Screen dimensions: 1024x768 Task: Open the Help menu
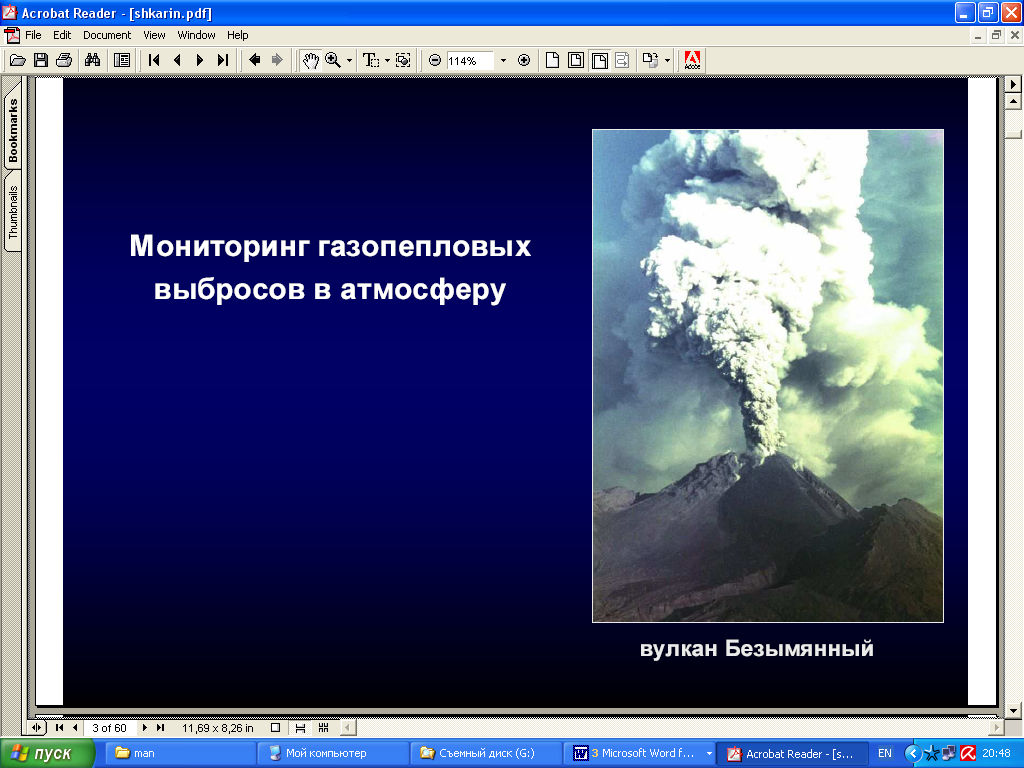click(x=238, y=35)
